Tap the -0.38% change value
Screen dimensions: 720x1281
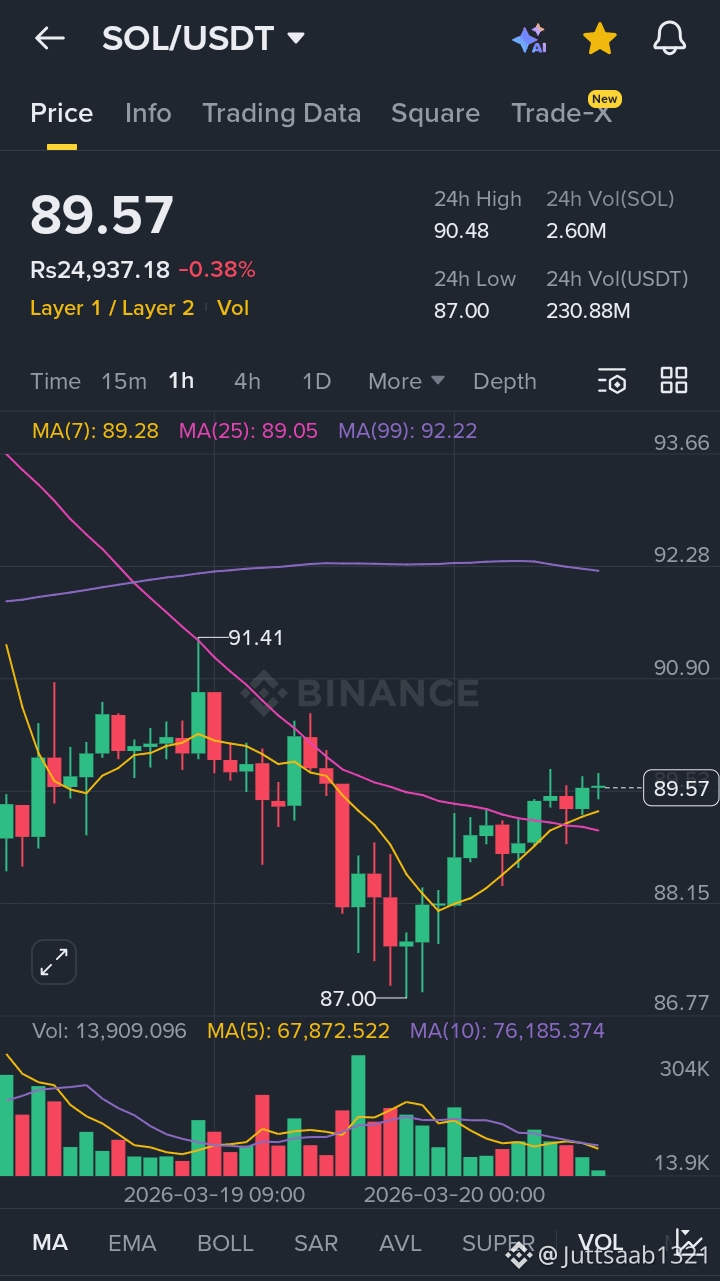pos(217,269)
